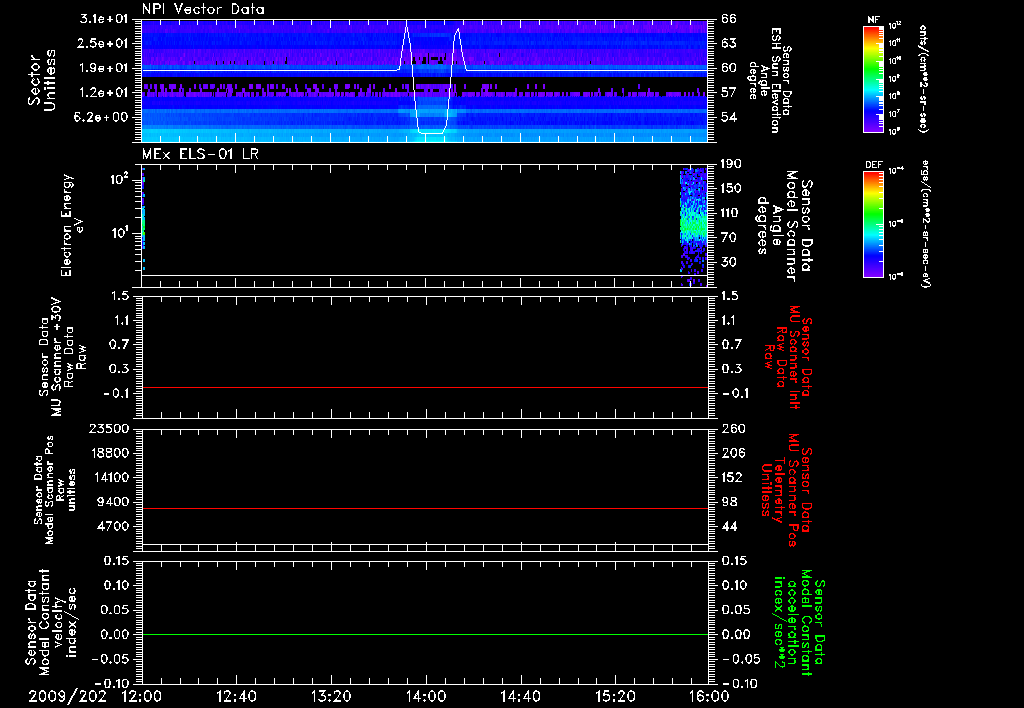The image size is (1024, 708).
Task: Click the '110' scanner angle tick
Action: click(731, 213)
